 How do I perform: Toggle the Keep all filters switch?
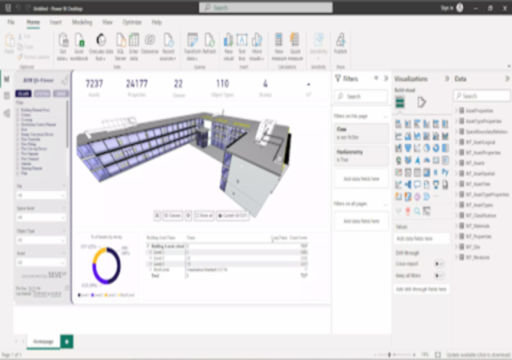pyautogui.click(x=439, y=275)
